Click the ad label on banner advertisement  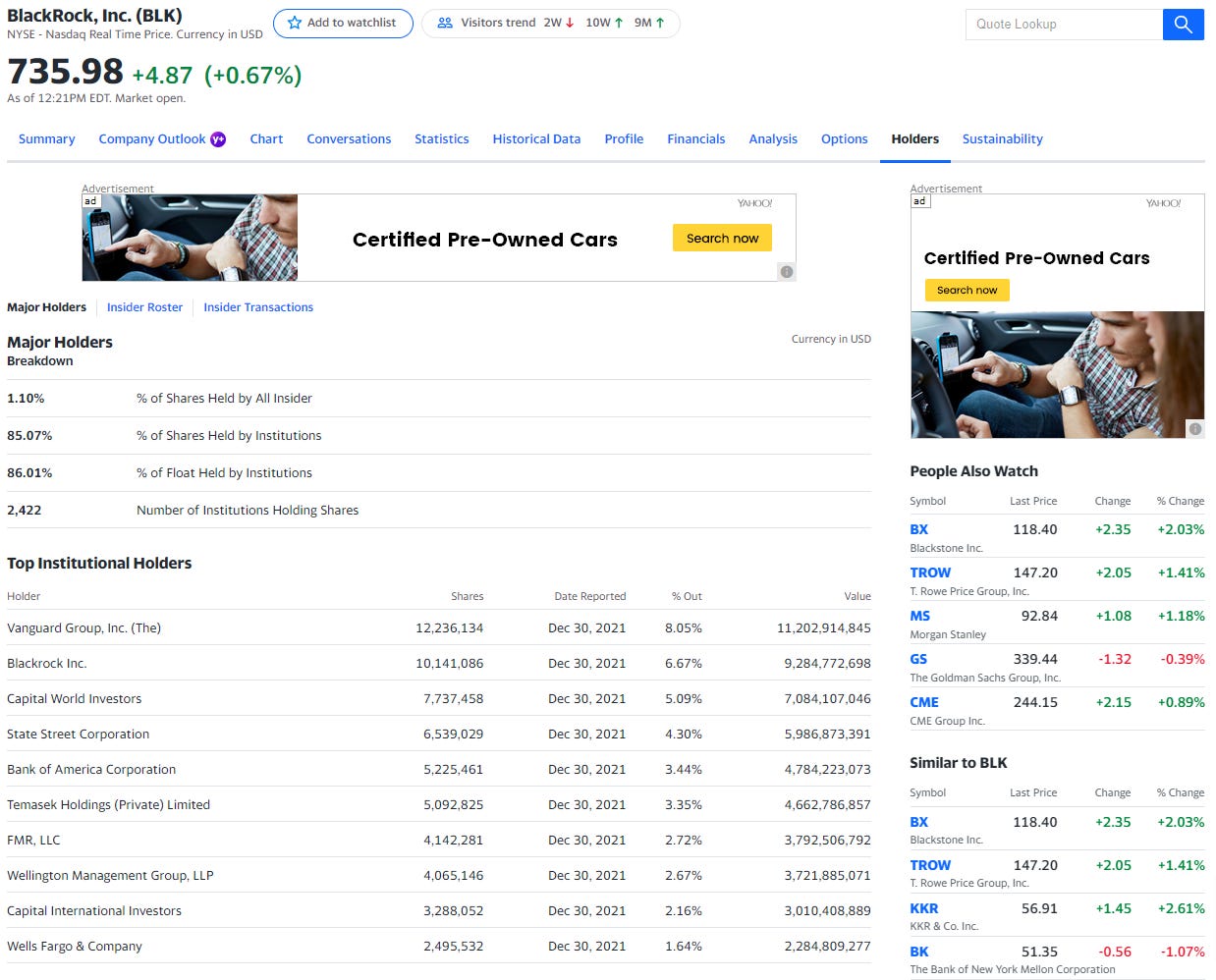[x=90, y=201]
